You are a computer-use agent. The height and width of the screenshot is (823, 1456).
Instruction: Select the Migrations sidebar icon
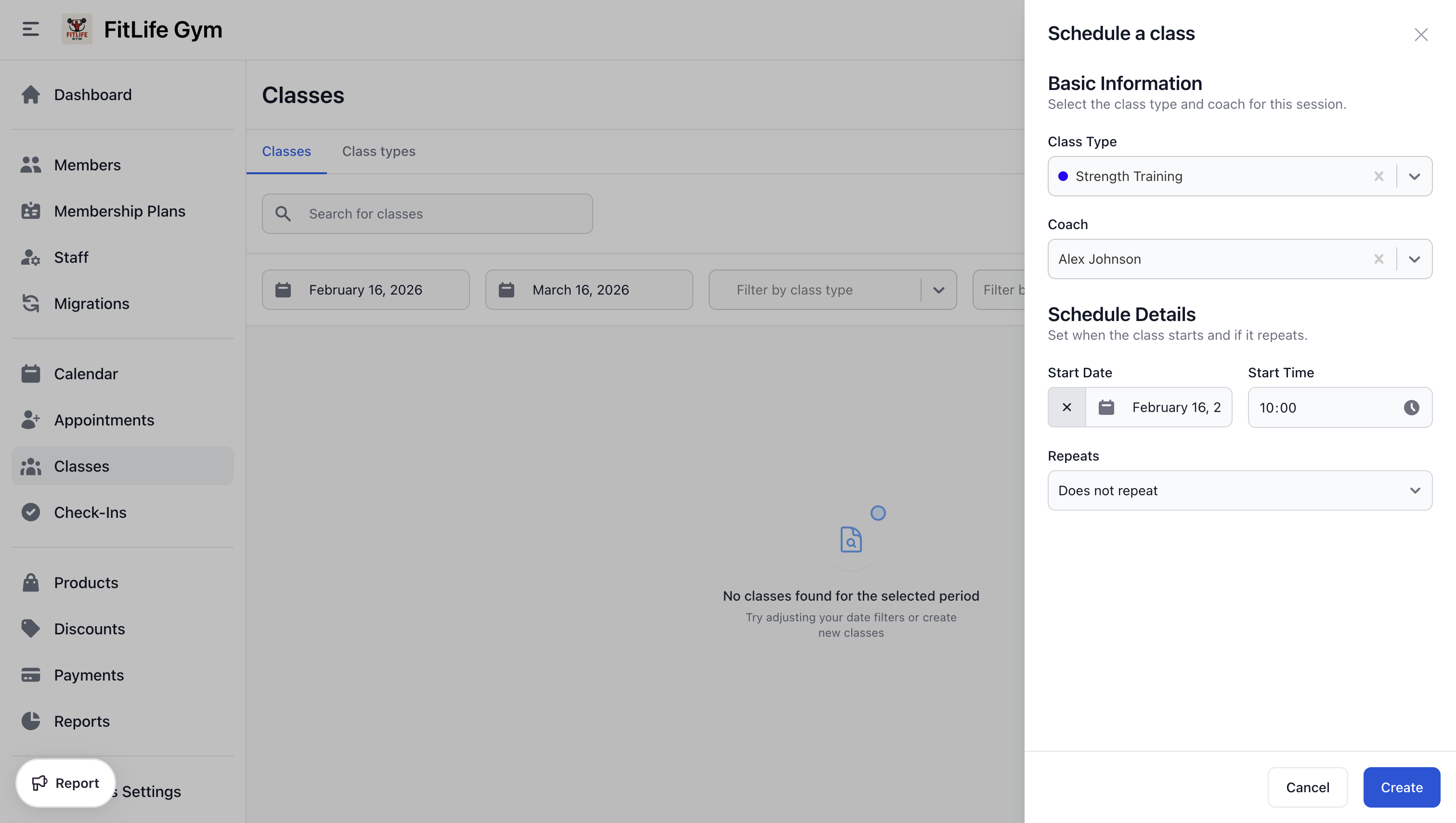pyautogui.click(x=30, y=304)
